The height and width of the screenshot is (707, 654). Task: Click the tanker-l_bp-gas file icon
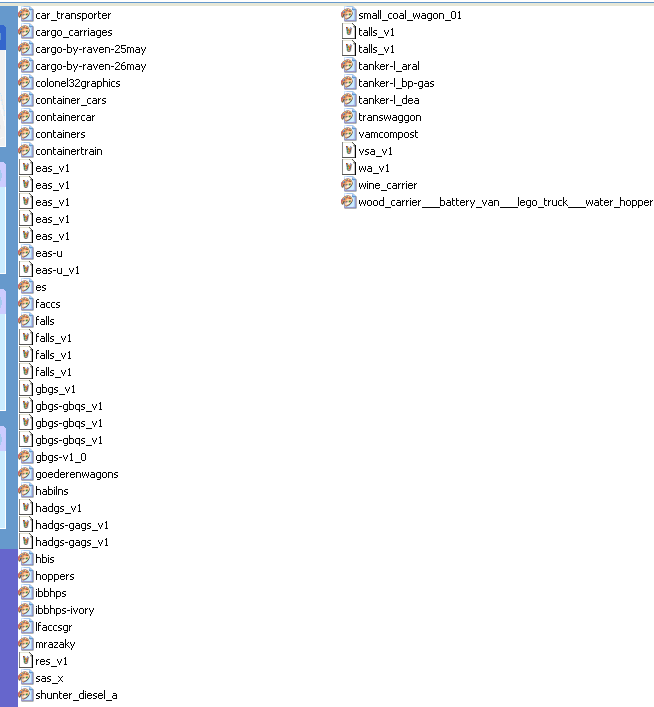click(x=349, y=83)
